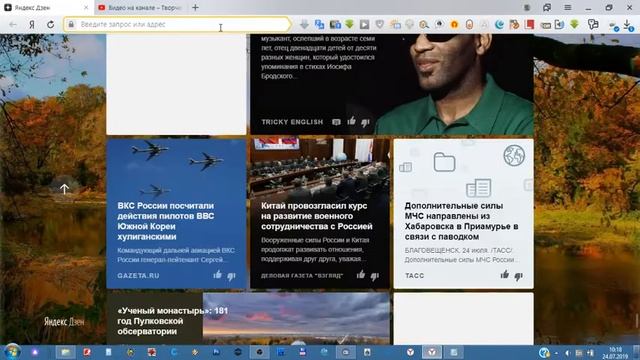This screenshot has width=640, height=360.
Task: Open the translate extension icon
Action: (319, 24)
